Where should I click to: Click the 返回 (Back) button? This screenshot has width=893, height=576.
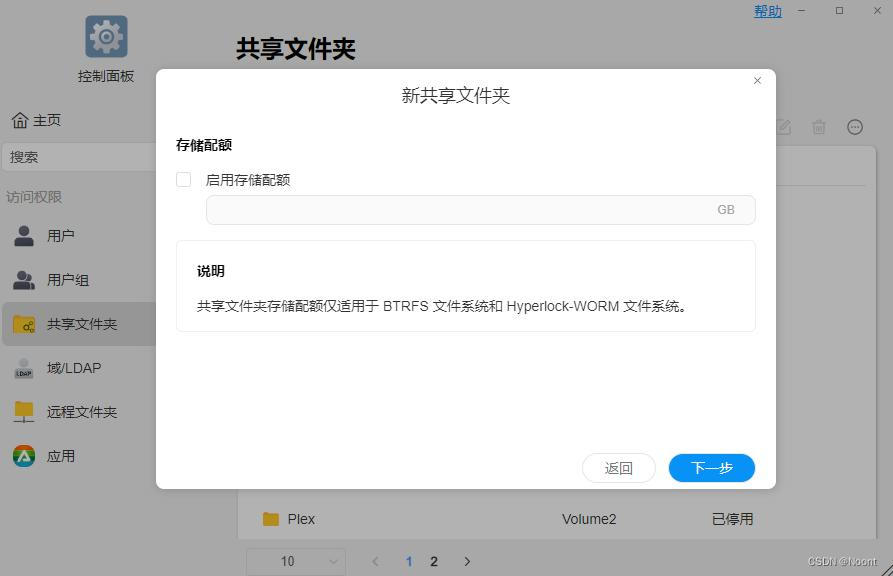point(618,467)
